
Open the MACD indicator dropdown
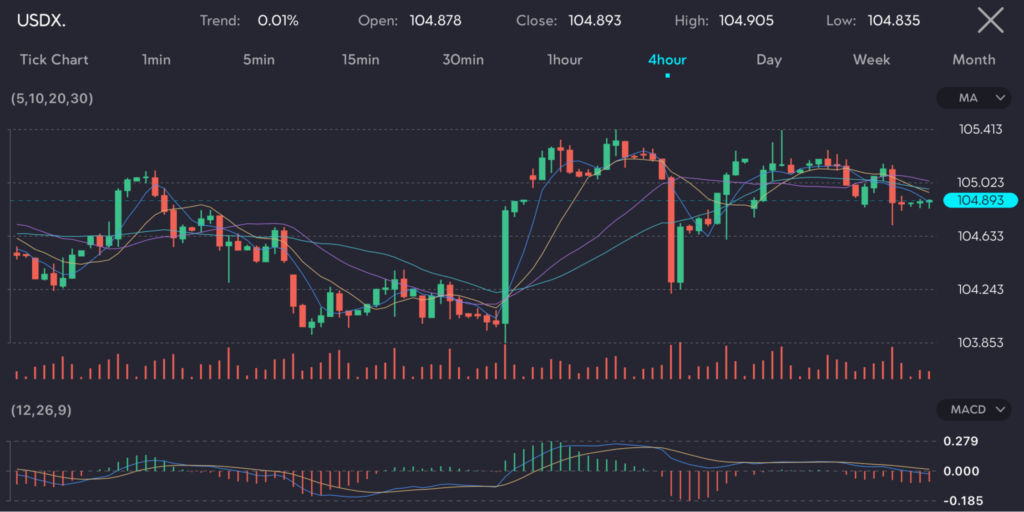[x=974, y=409]
